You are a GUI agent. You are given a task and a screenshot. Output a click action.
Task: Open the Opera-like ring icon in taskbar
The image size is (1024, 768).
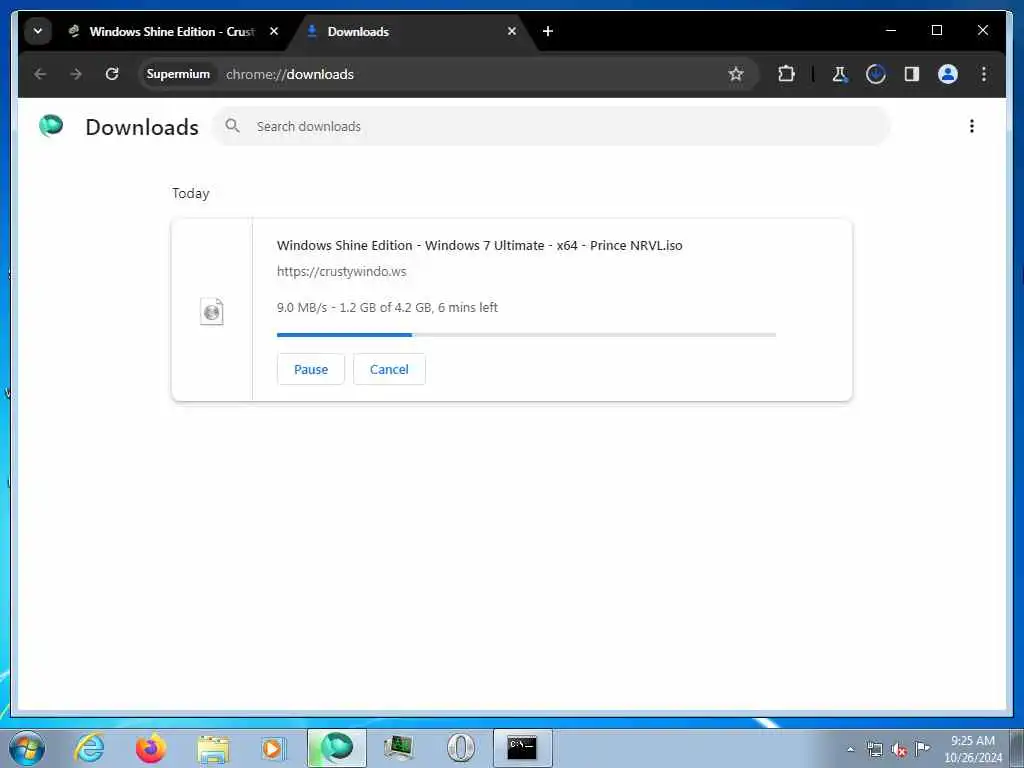click(460, 748)
